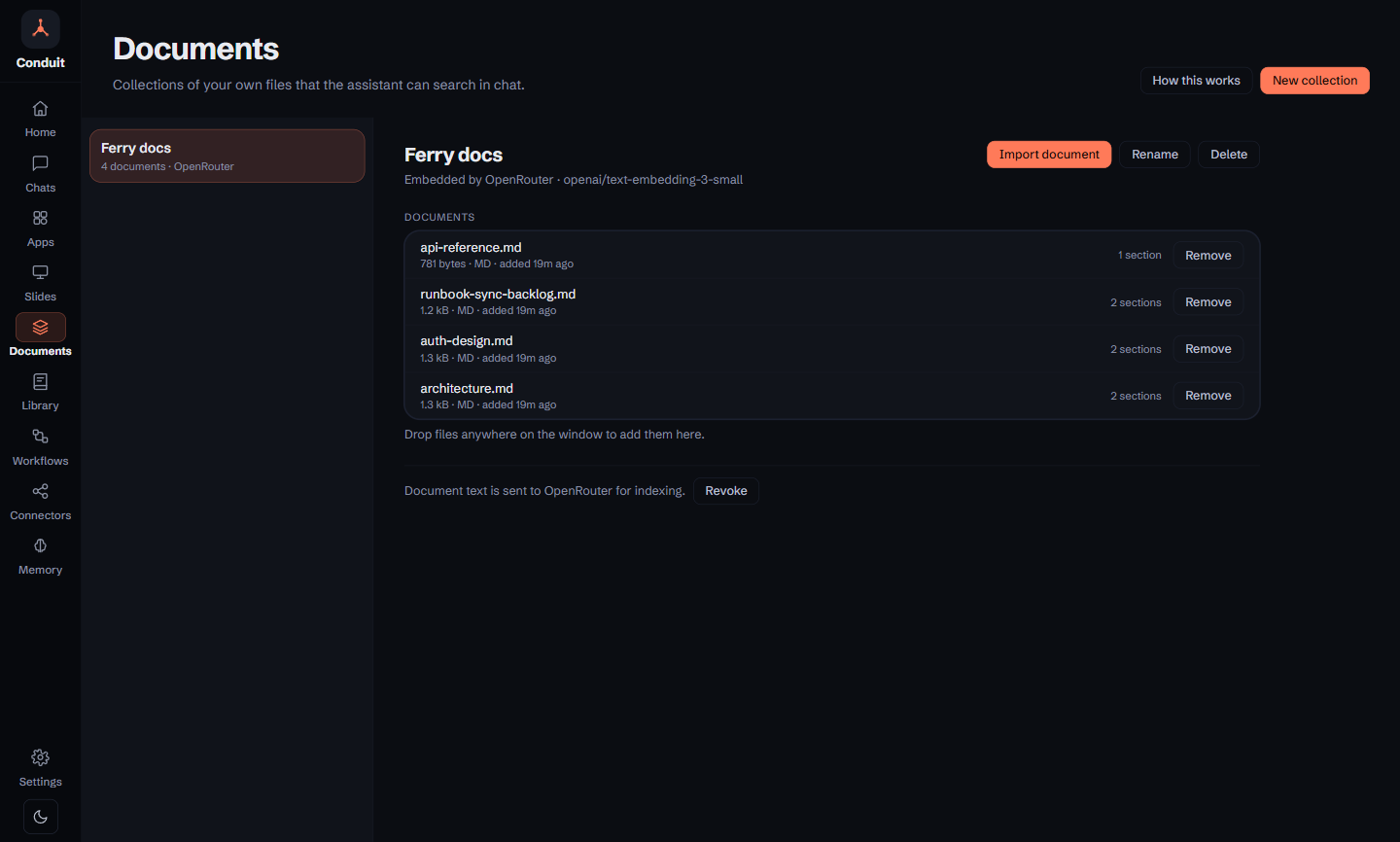This screenshot has height=842, width=1400.
Task: Open How this works
Action: pyautogui.click(x=1196, y=81)
